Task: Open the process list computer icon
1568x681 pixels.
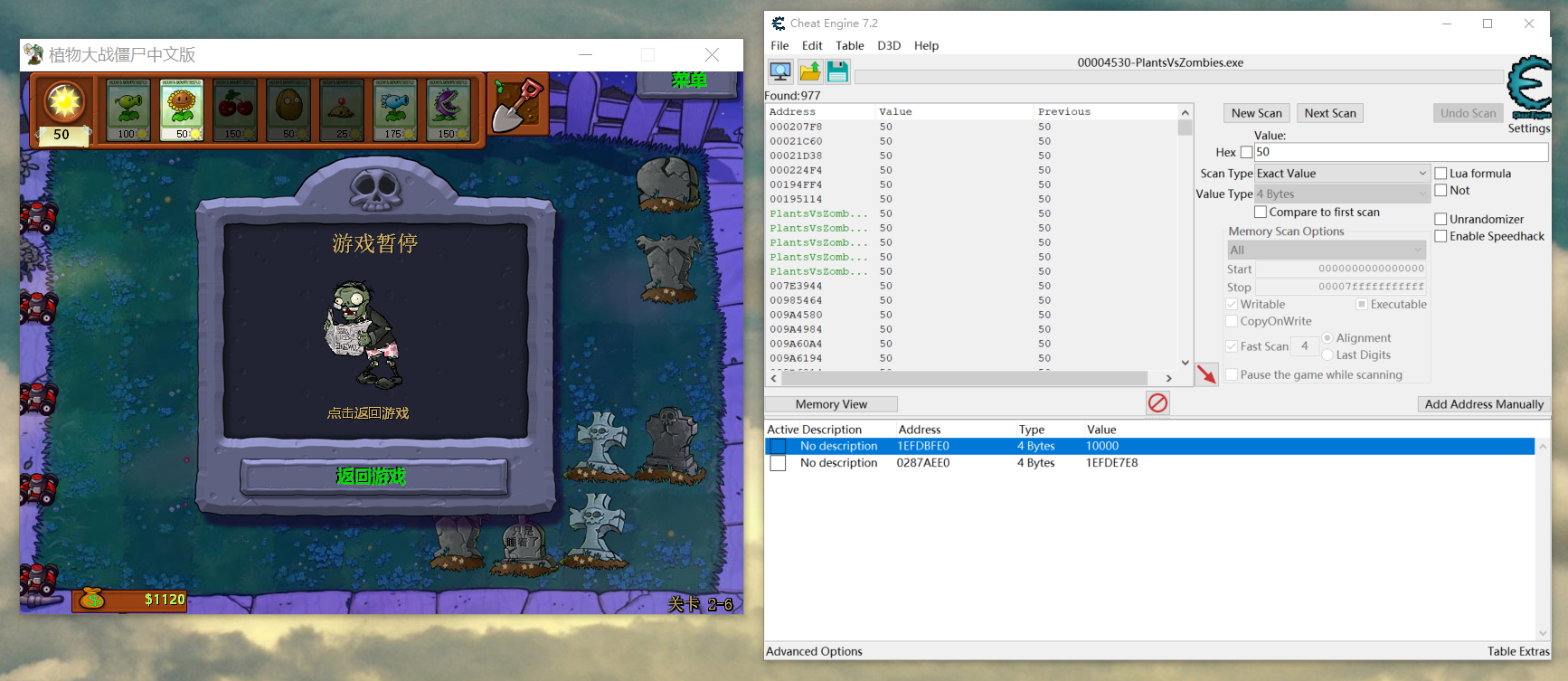Action: click(x=780, y=71)
